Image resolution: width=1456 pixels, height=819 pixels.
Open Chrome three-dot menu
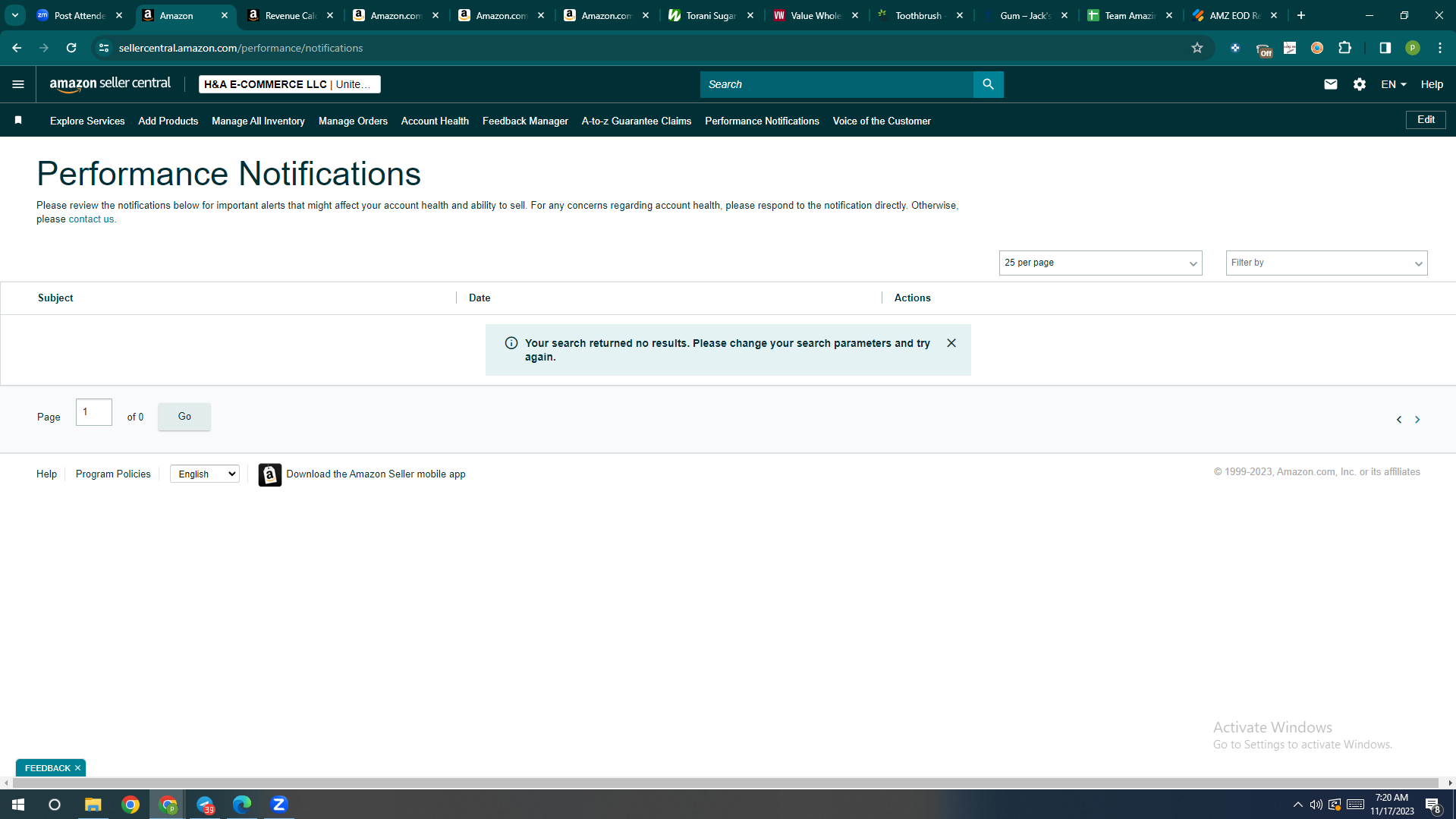(x=1440, y=48)
